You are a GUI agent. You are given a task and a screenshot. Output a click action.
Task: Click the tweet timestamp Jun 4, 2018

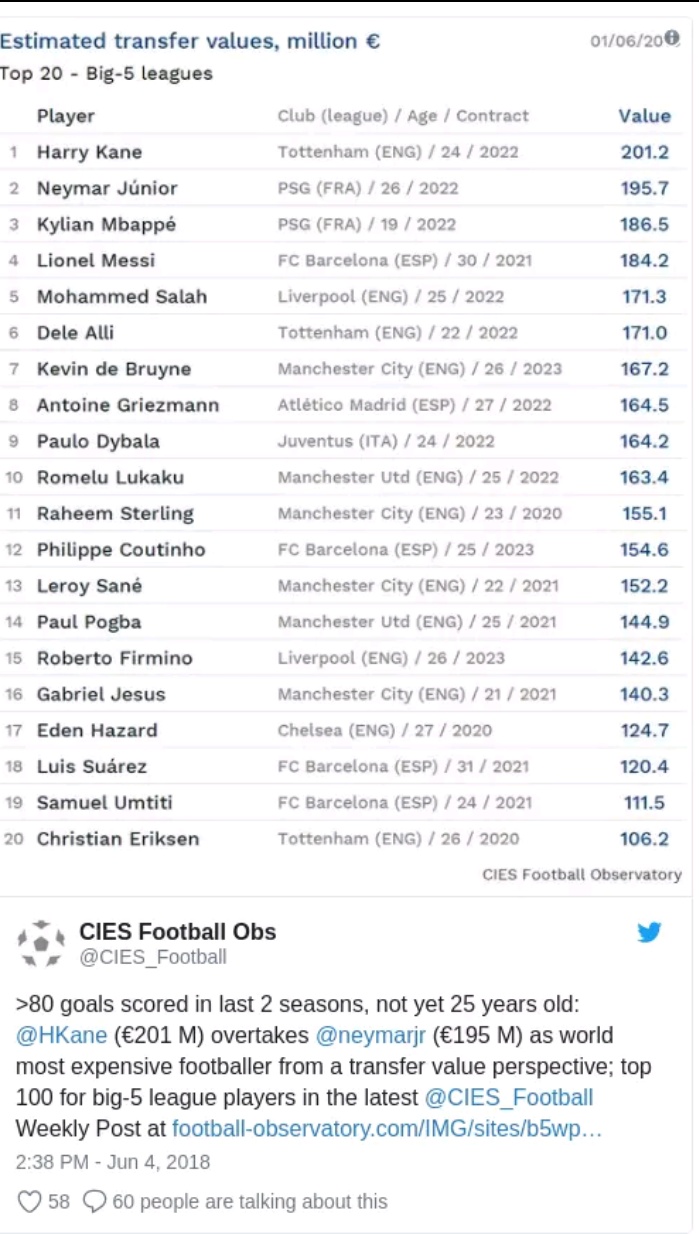coord(113,1163)
